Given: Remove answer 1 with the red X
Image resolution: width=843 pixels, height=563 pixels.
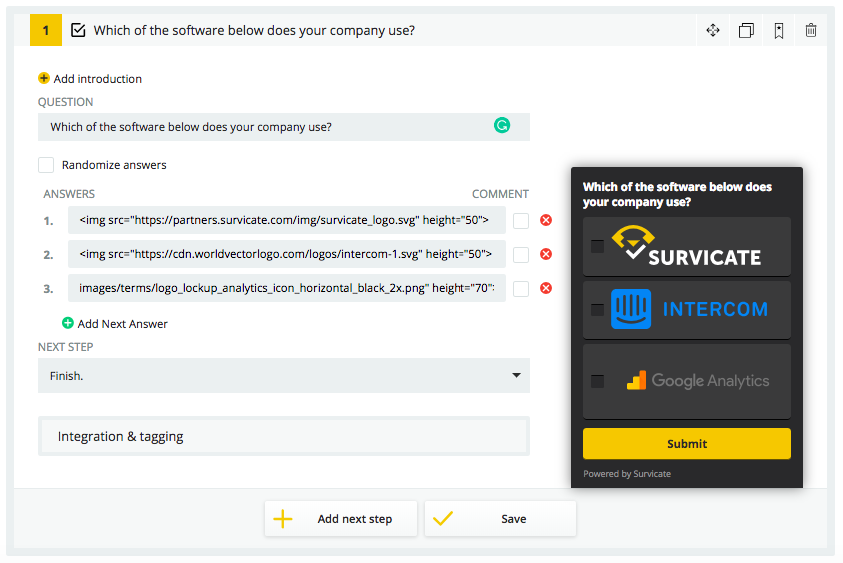Looking at the screenshot, I should [x=546, y=220].
